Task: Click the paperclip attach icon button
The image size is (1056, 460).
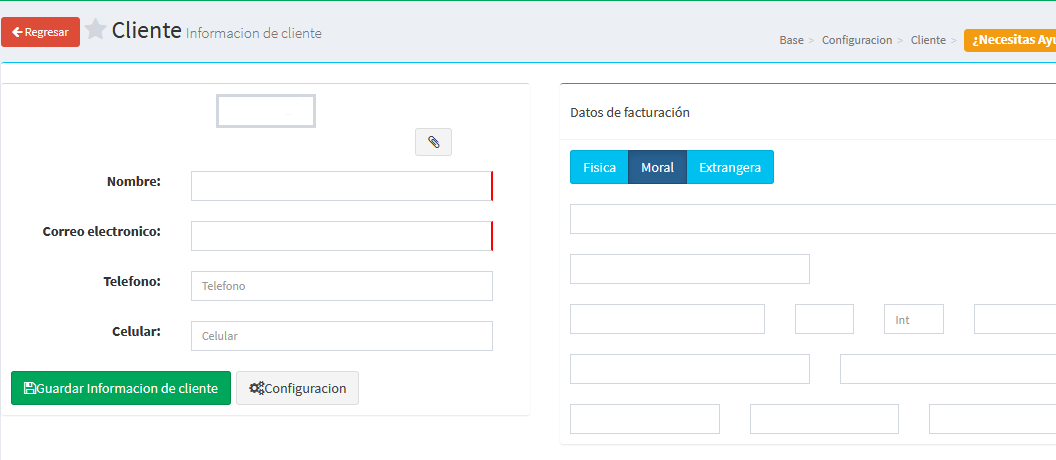Action: tap(433, 142)
